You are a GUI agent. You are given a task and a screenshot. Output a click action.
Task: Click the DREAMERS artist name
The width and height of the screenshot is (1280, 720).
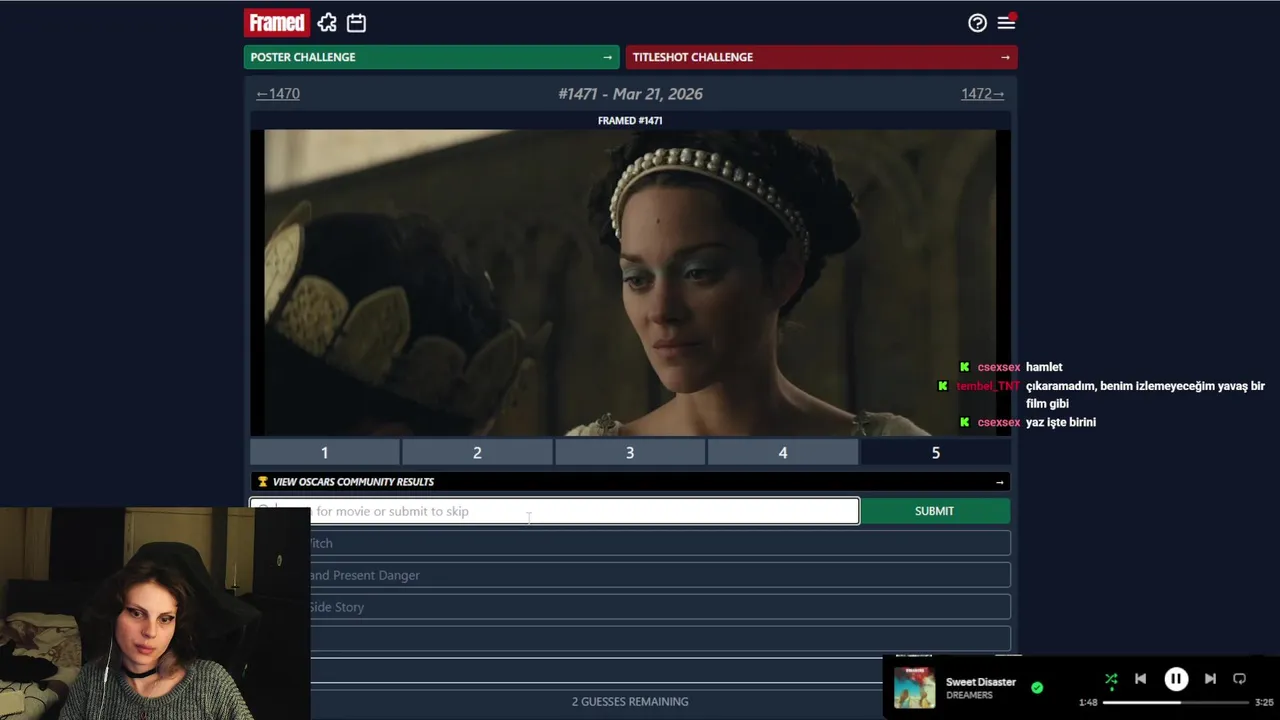(969, 695)
